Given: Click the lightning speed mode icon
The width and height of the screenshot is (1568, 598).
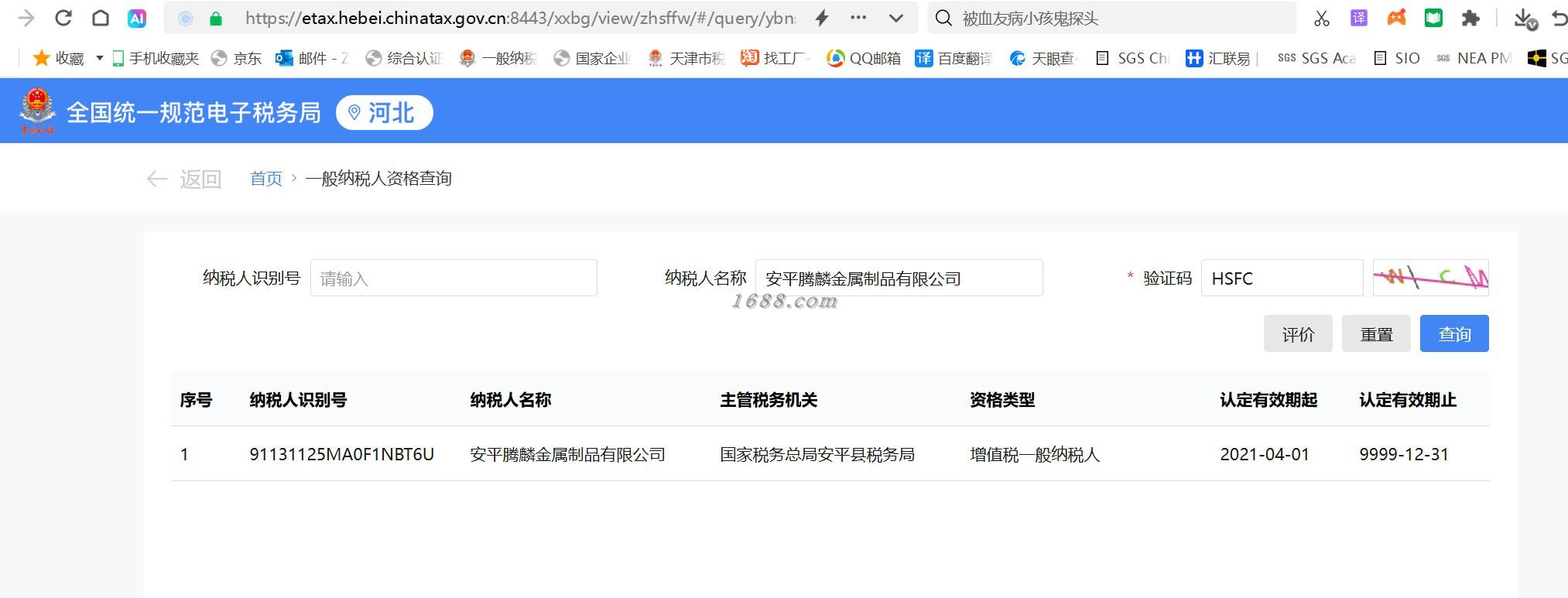Looking at the screenshot, I should [822, 18].
